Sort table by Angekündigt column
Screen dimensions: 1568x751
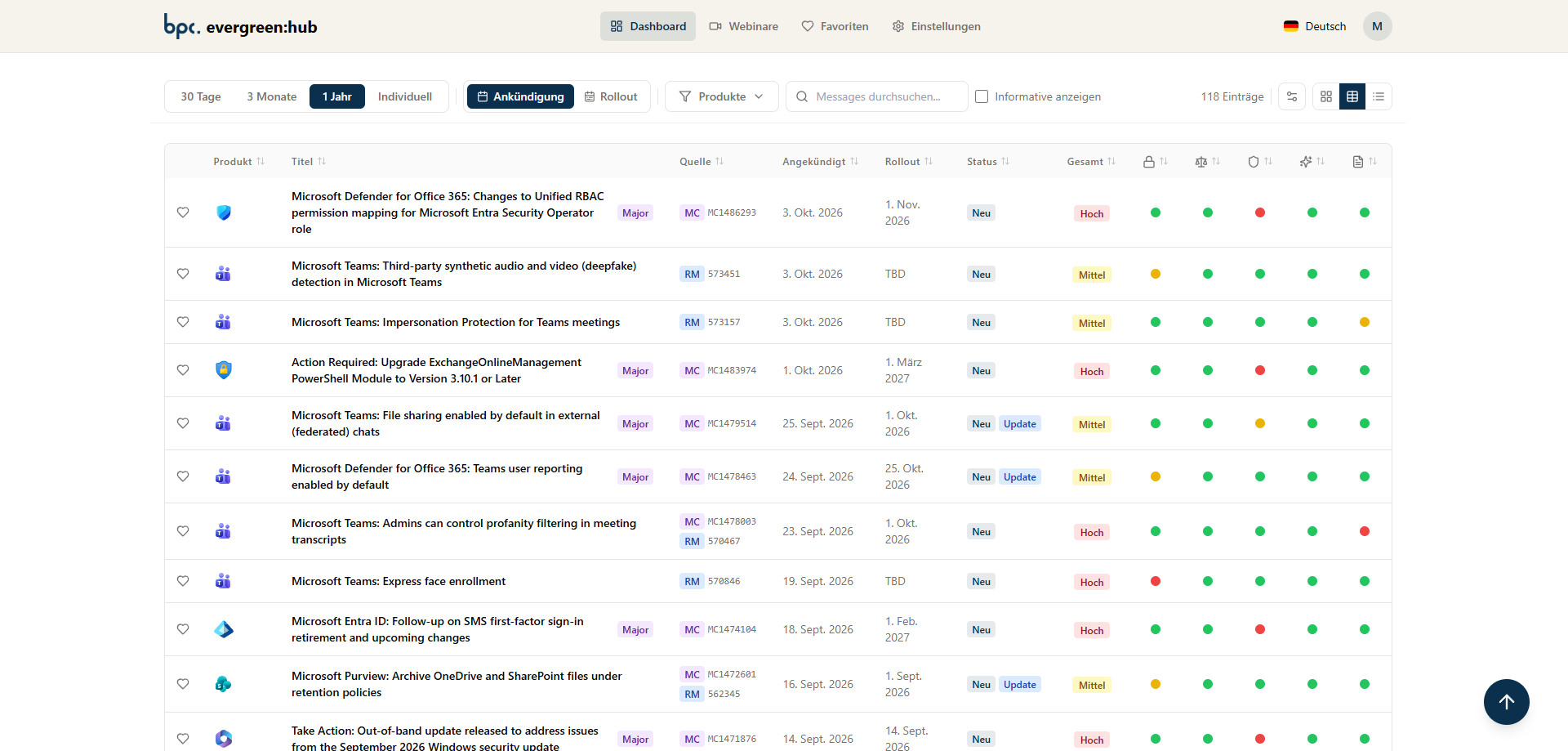820,162
